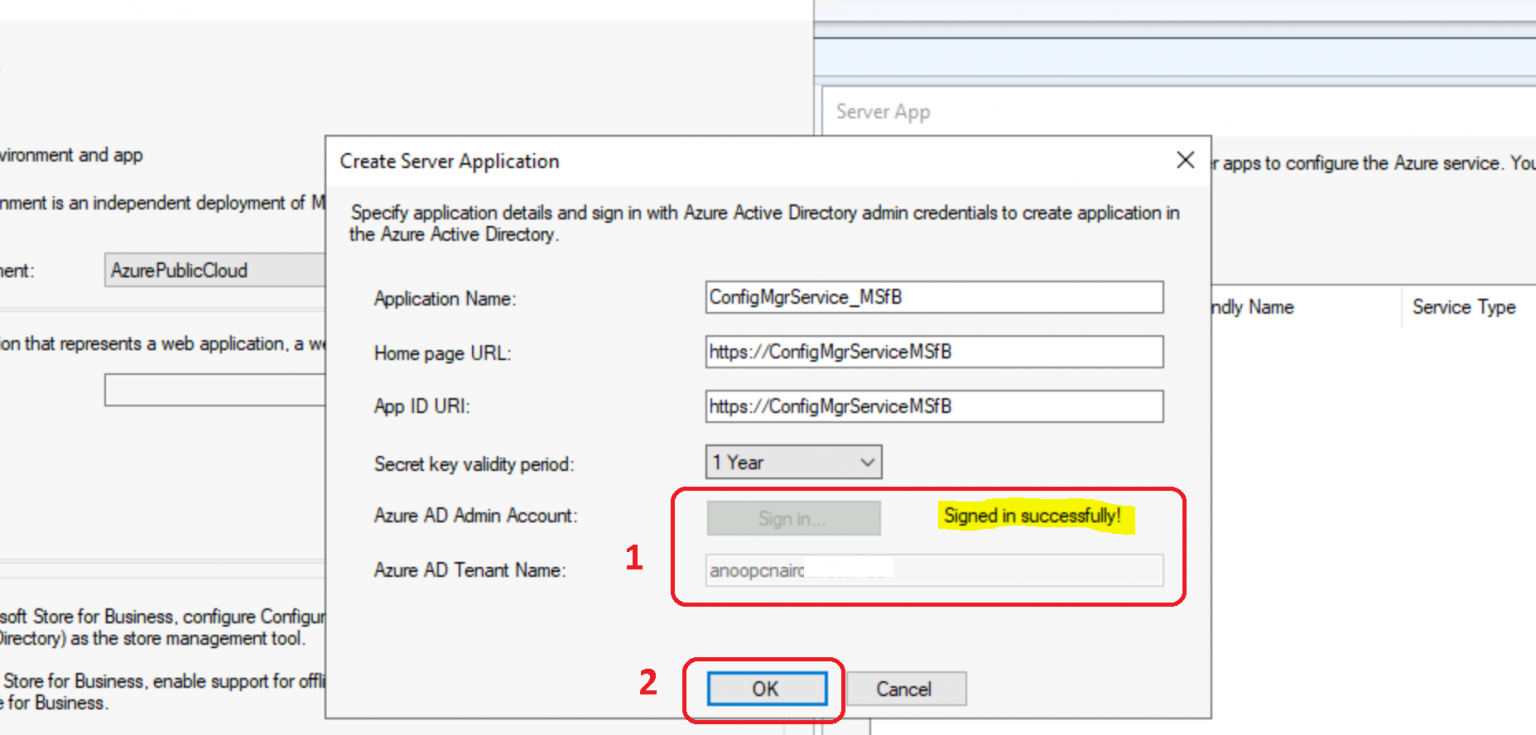
Task: Click the Azure AD Tenant Name field
Action: pos(933,570)
